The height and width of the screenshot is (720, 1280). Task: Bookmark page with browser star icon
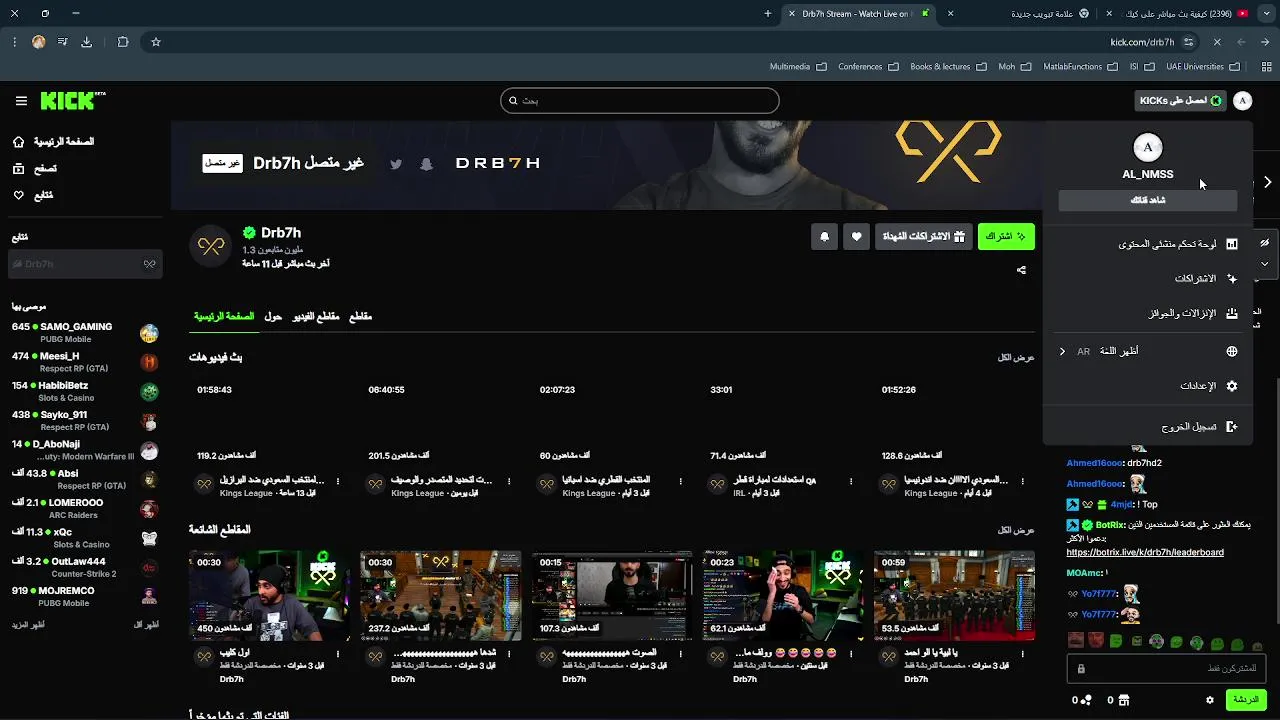tap(155, 42)
